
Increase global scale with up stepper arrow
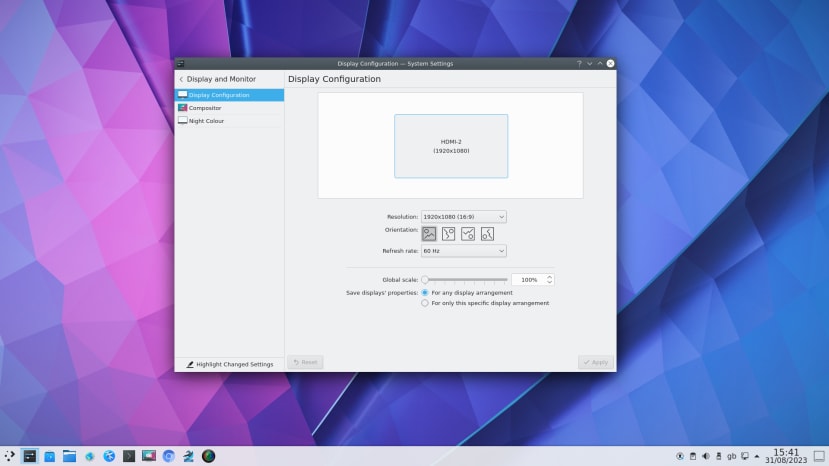(x=550, y=277)
